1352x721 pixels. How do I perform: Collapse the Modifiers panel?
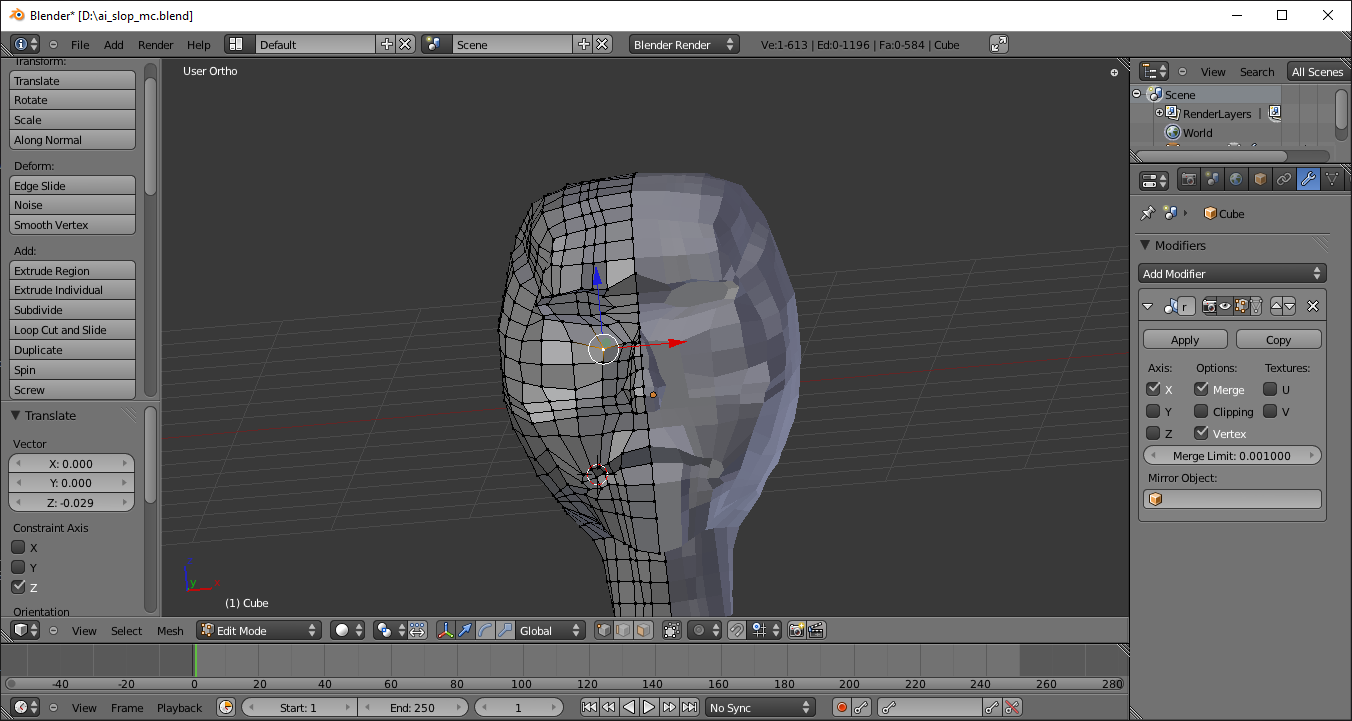1146,245
